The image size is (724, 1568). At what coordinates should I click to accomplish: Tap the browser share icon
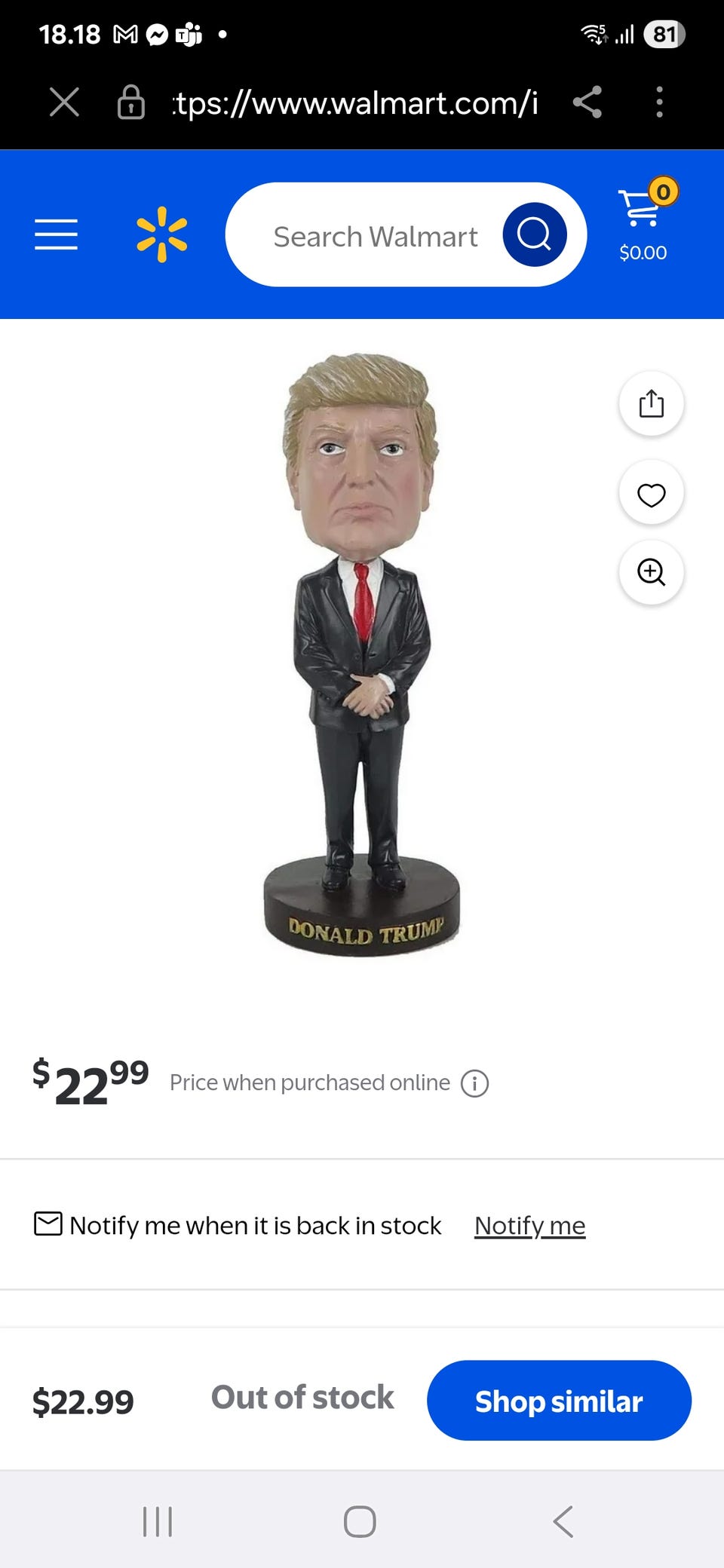click(587, 102)
